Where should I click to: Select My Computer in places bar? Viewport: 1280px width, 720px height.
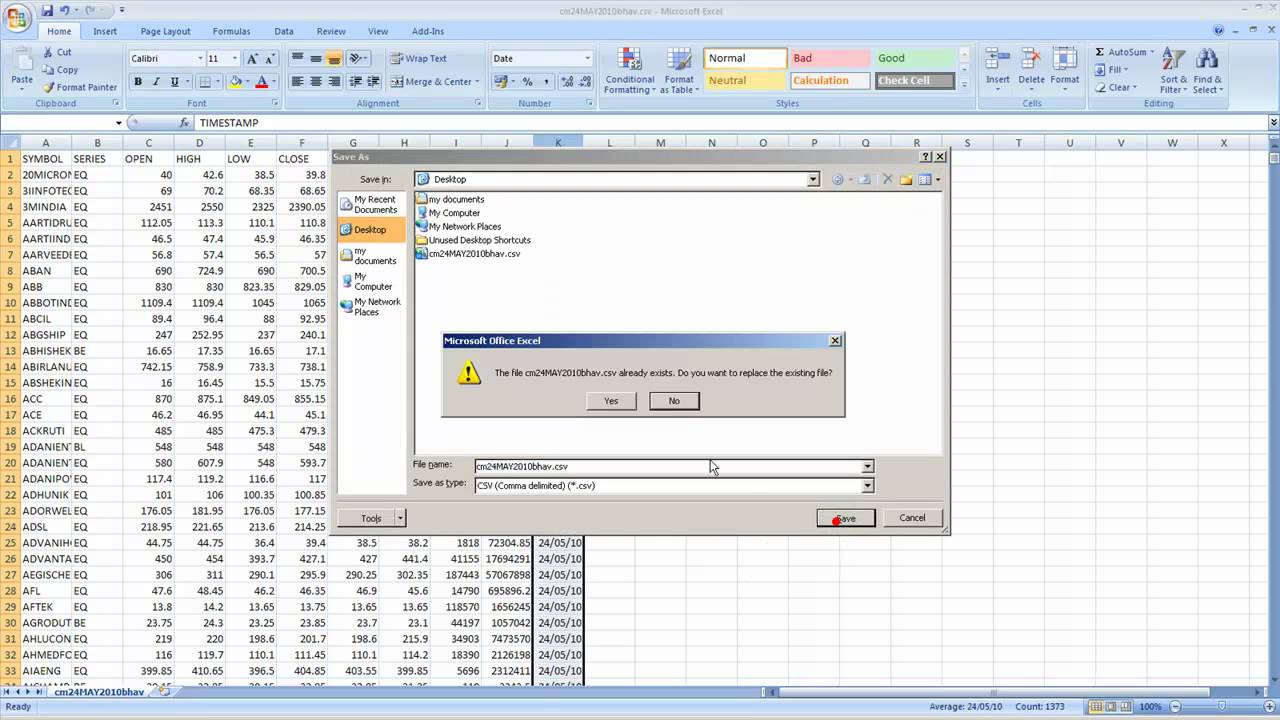(371, 281)
